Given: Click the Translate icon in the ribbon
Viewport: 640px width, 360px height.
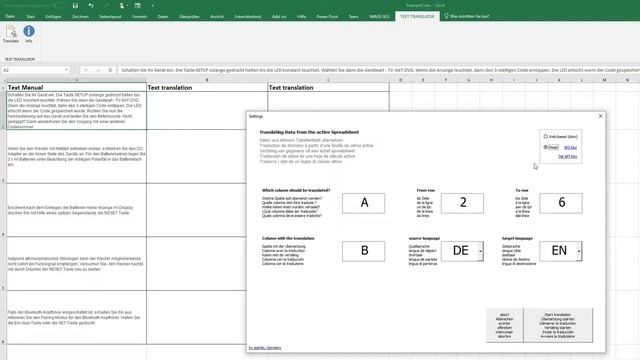Looking at the screenshot, I should pyautogui.click(x=11, y=34).
